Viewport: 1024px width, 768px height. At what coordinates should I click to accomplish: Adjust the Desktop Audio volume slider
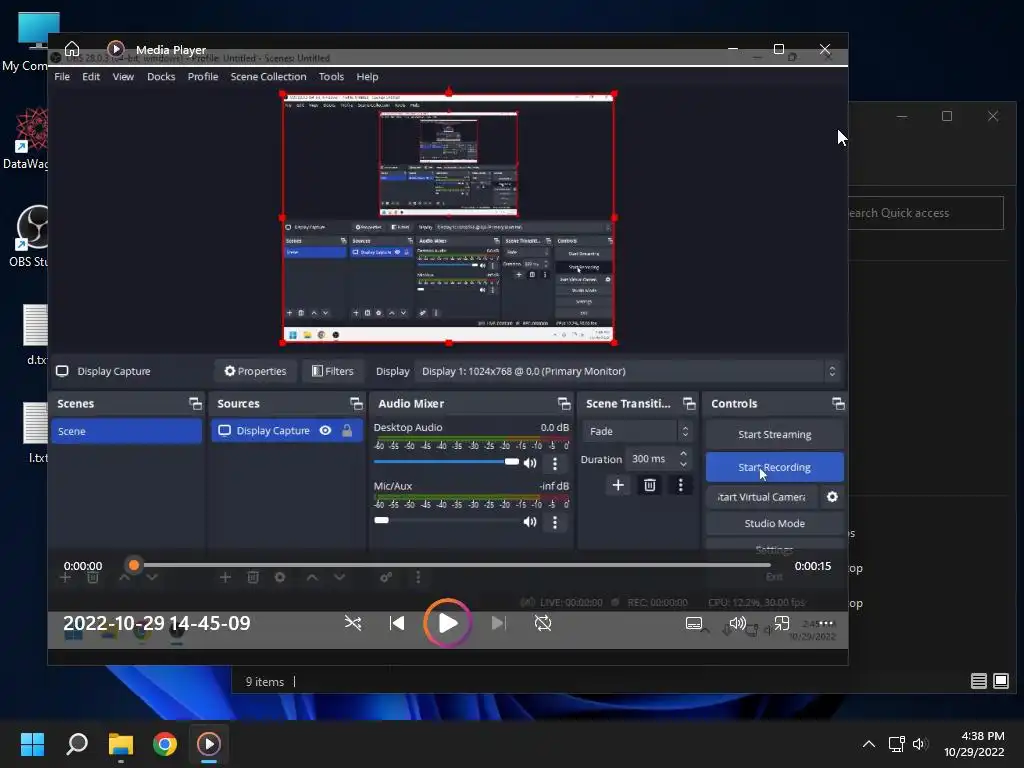(446, 462)
